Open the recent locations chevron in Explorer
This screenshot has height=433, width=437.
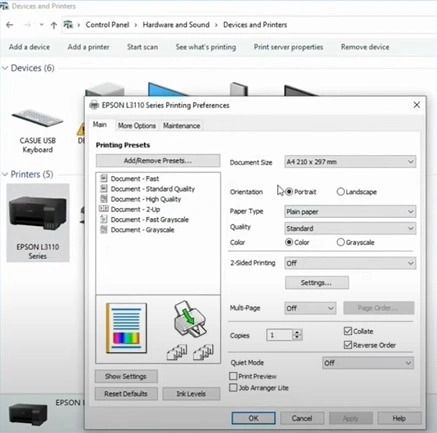click(x=41, y=25)
